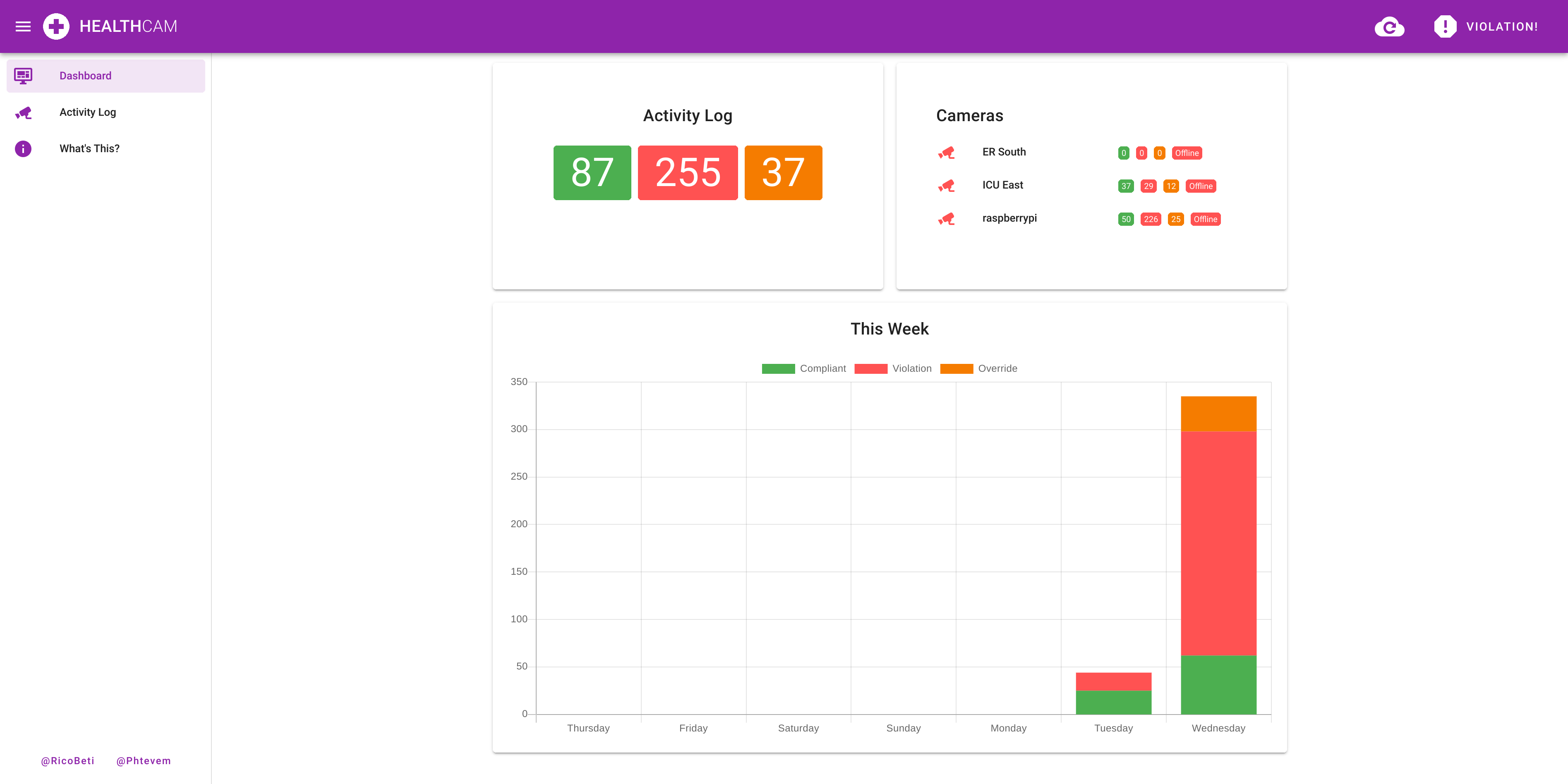
Task: Click the raspberrypi Offline status badge
Action: coord(1205,219)
